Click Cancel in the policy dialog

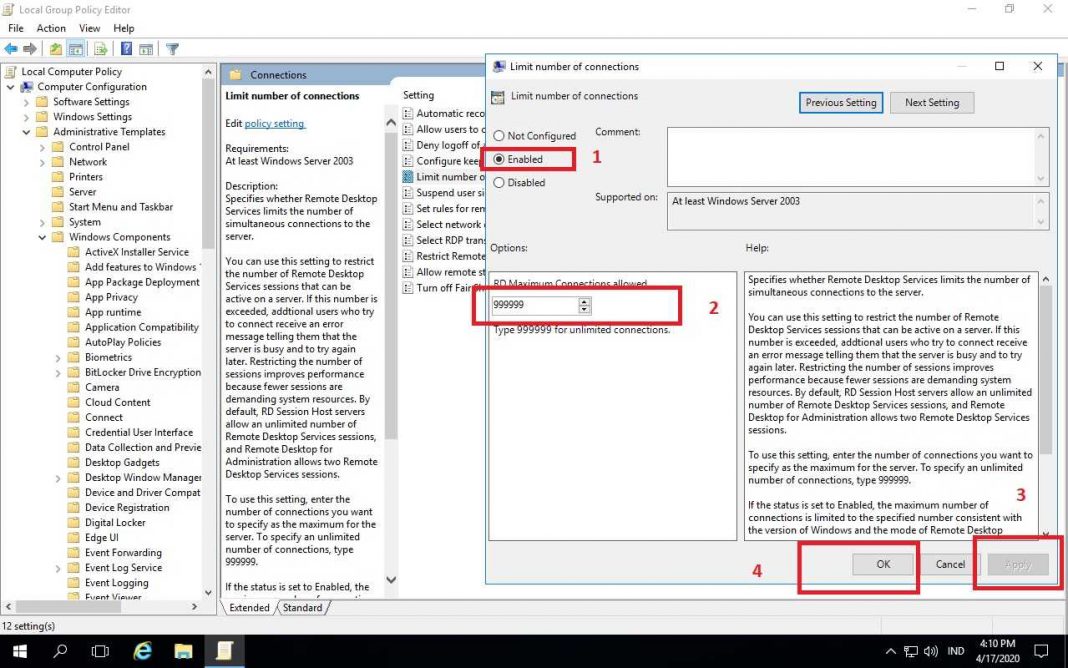point(950,564)
